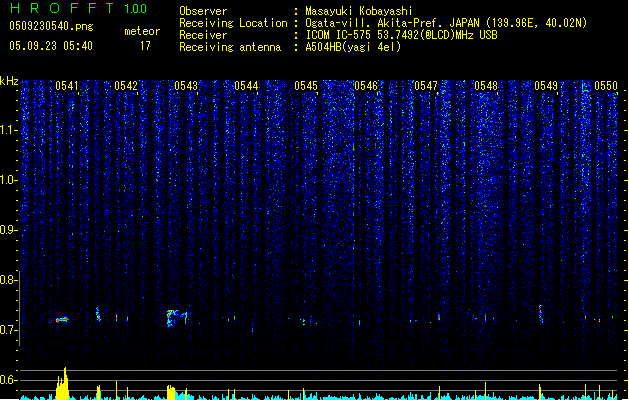Click the 0542 time marker
The height and width of the screenshot is (400, 629).
click(x=126, y=86)
